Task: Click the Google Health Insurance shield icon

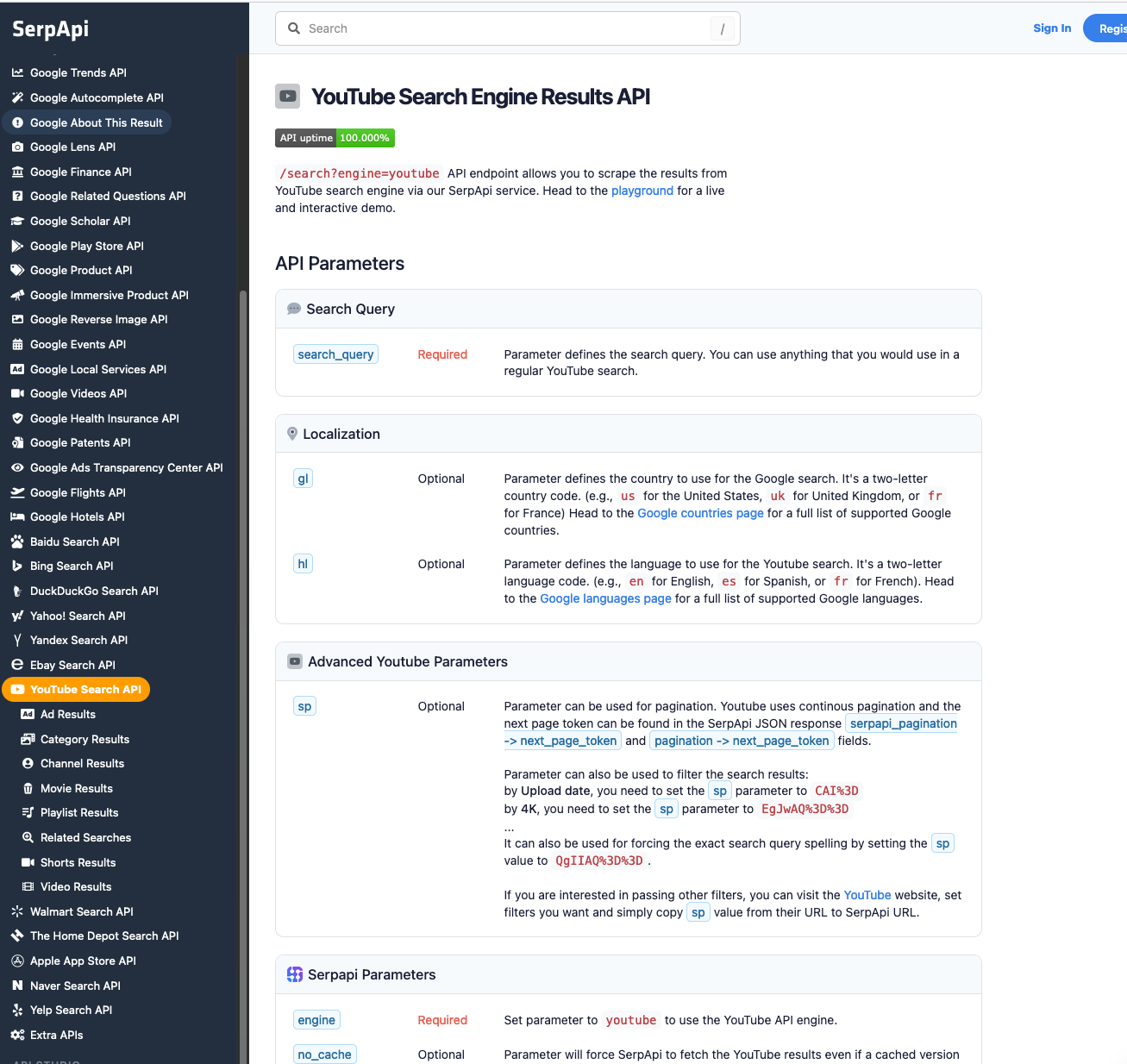Action: coord(17,419)
